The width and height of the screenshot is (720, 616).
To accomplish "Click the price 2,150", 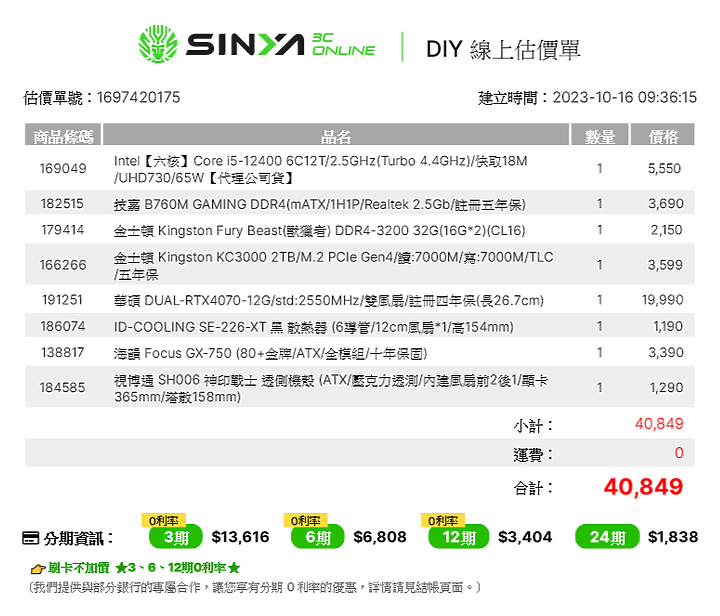I will tap(666, 230).
